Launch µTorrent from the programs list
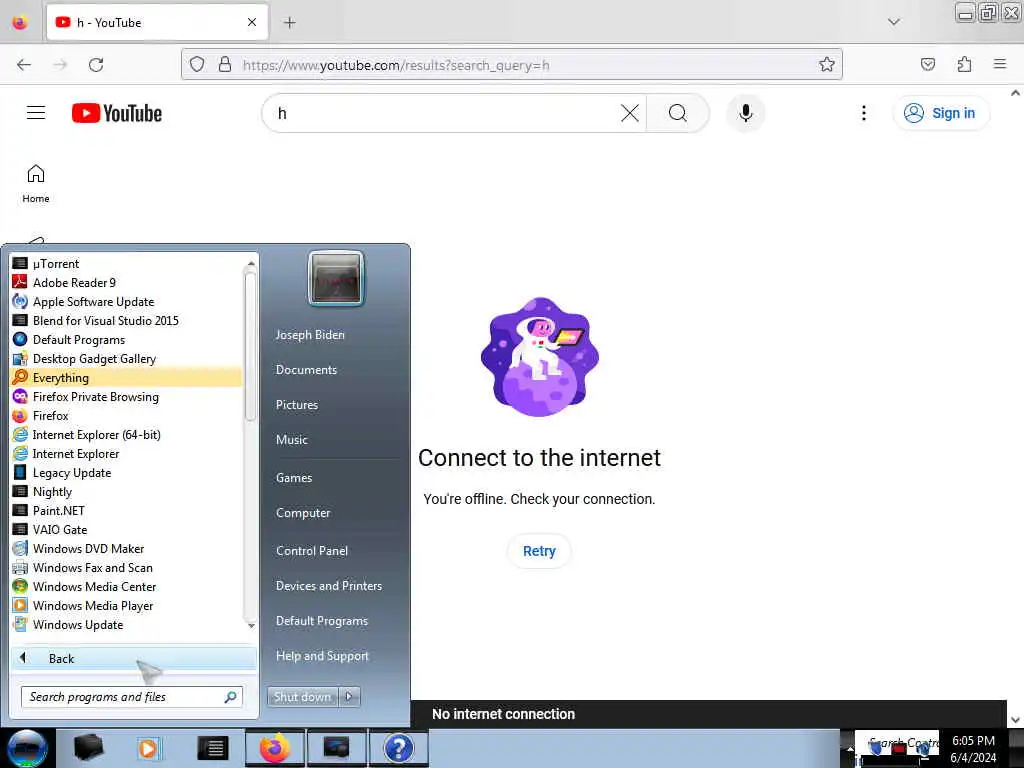Image resolution: width=1024 pixels, height=768 pixels. pos(127,264)
